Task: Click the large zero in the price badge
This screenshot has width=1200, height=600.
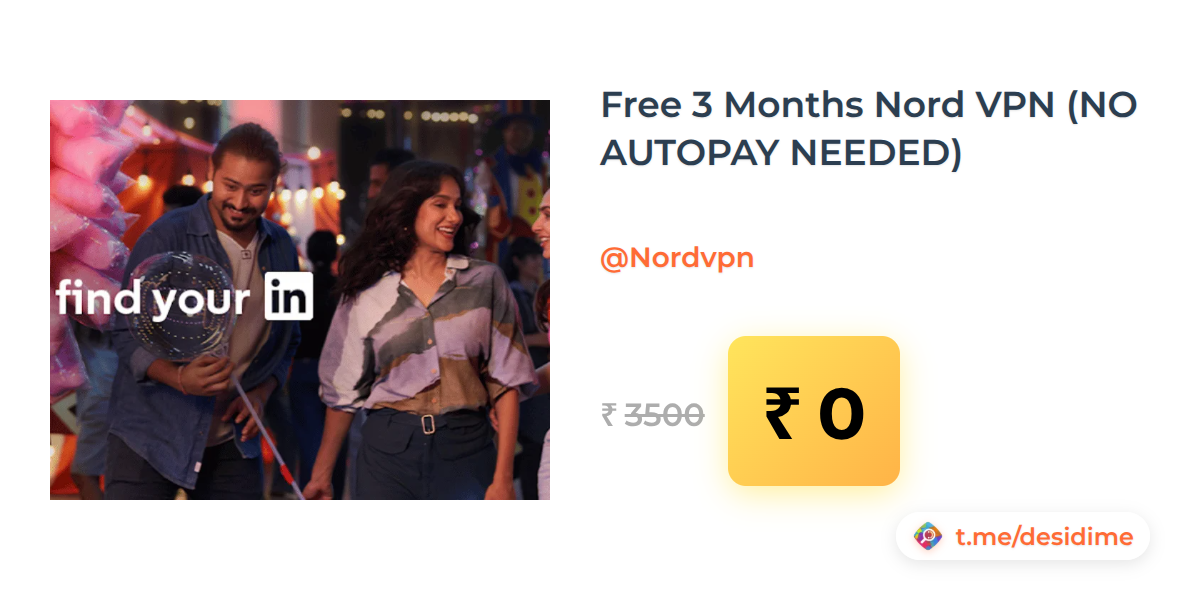Action: pos(840,414)
